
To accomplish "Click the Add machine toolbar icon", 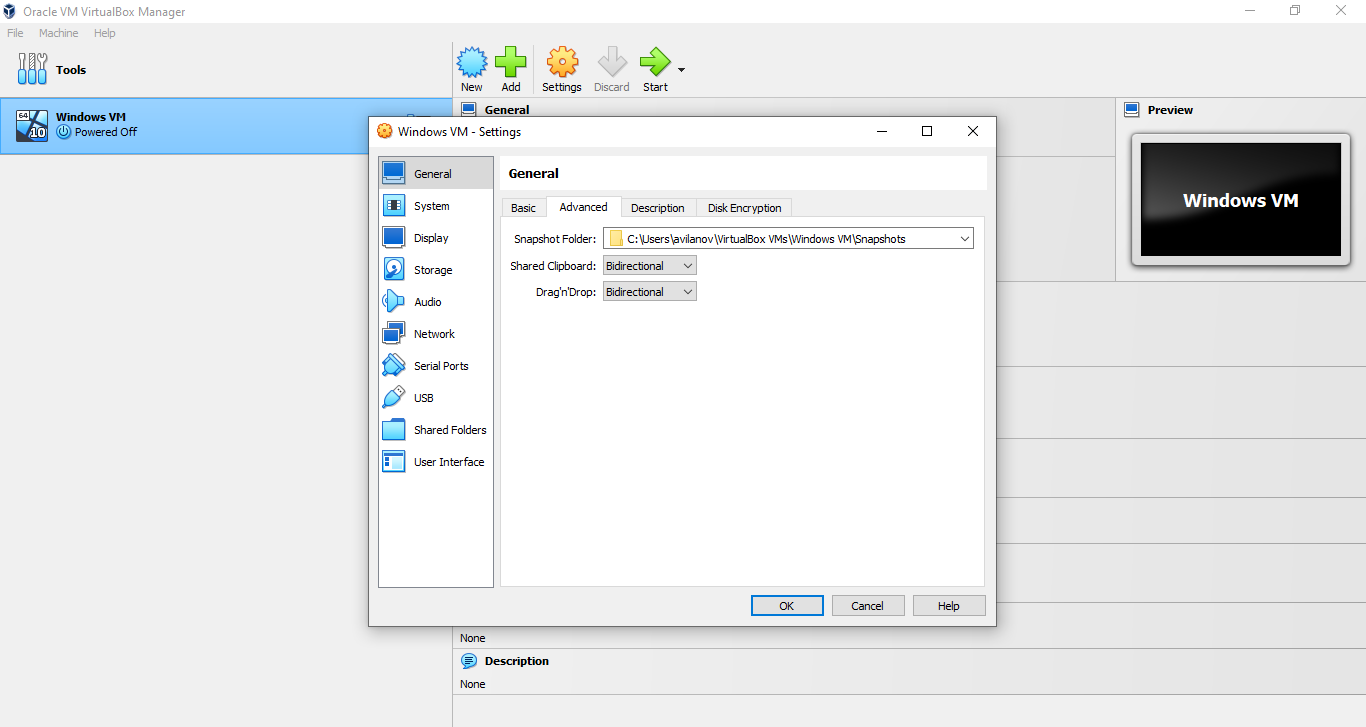I will tap(511, 69).
